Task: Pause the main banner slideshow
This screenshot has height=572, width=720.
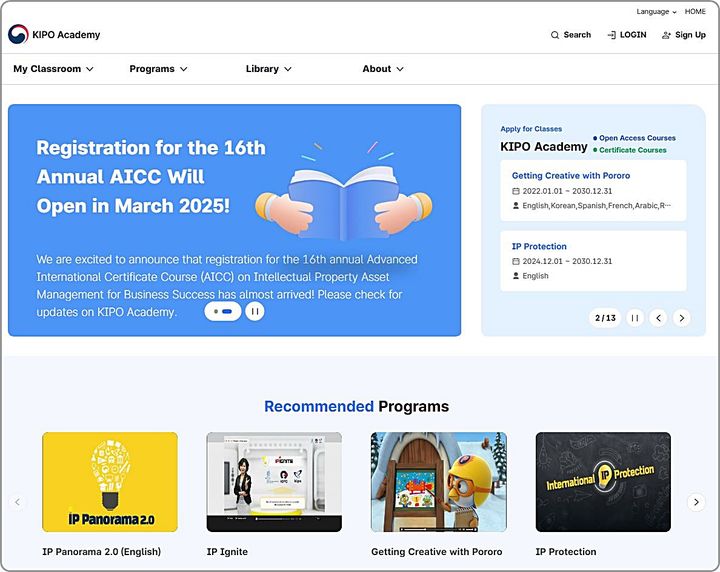Action: (255, 311)
